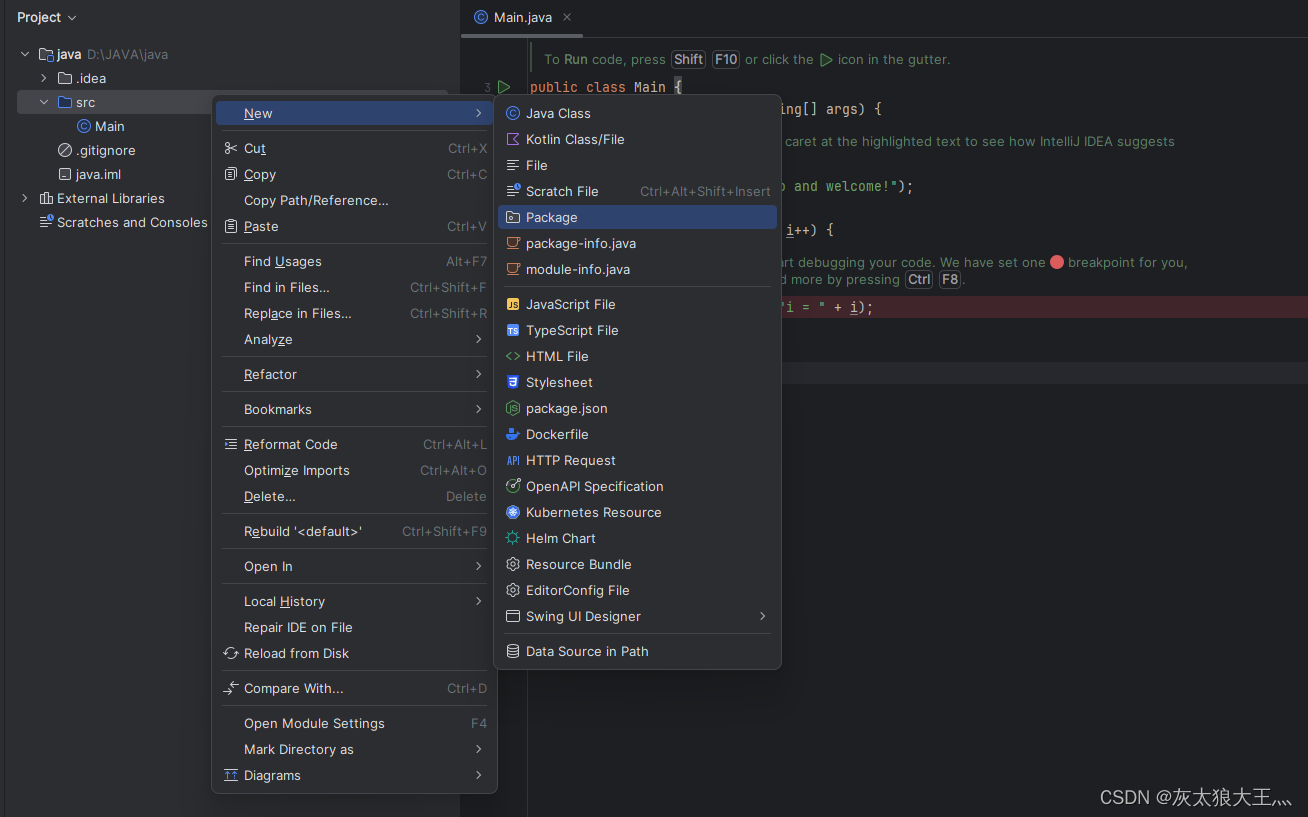Image resolution: width=1308 pixels, height=817 pixels.
Task: Click the Helm Chart icon
Action: [513, 538]
